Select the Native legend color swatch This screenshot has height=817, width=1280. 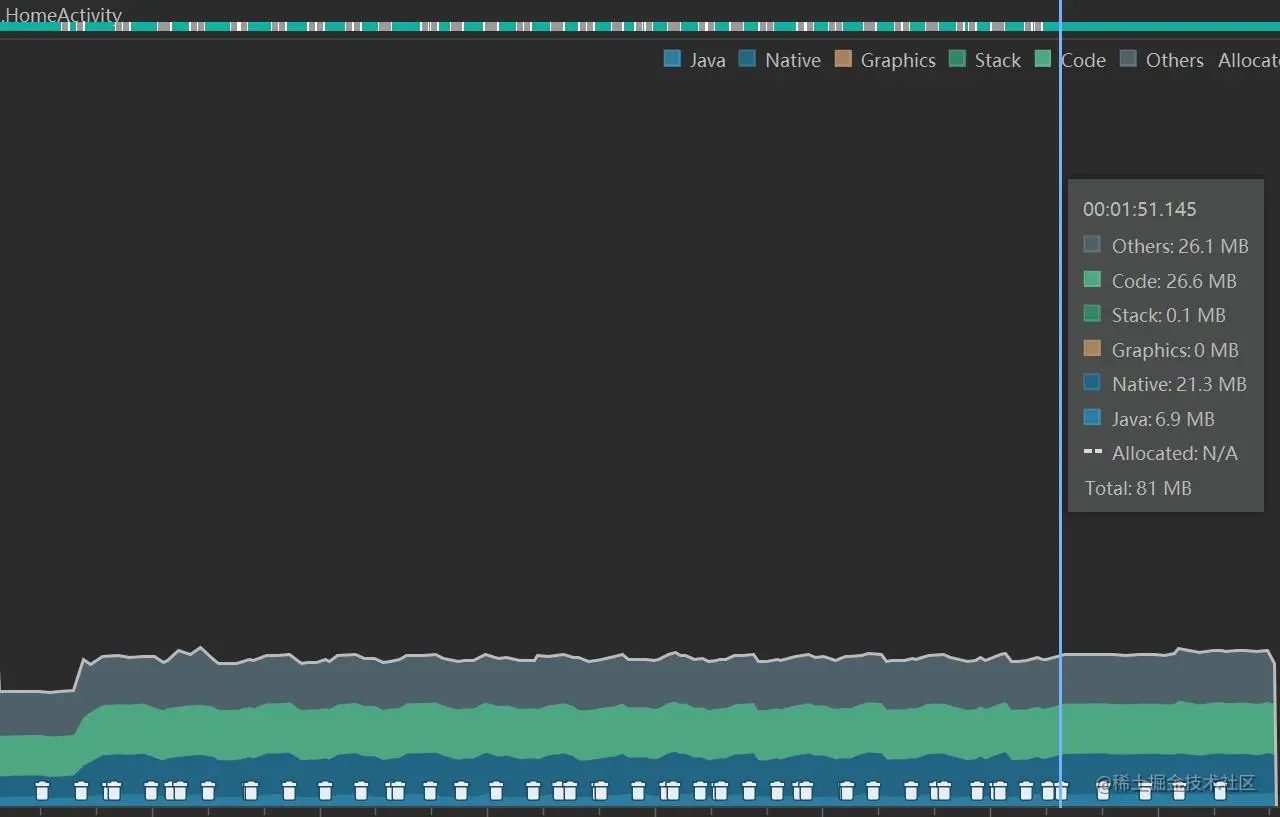pyautogui.click(x=747, y=59)
